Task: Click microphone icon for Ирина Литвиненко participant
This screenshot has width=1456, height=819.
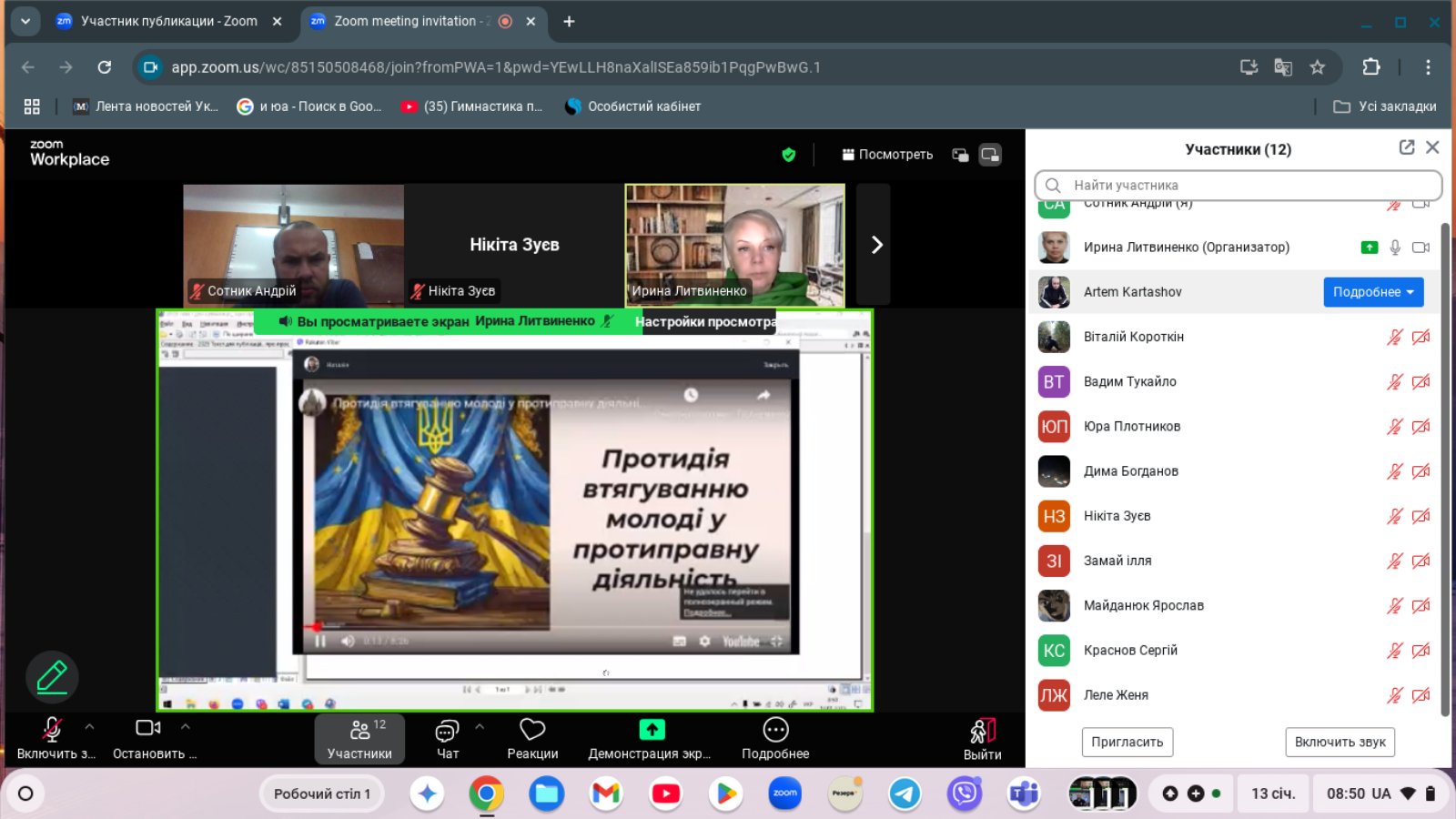Action: [1395, 248]
